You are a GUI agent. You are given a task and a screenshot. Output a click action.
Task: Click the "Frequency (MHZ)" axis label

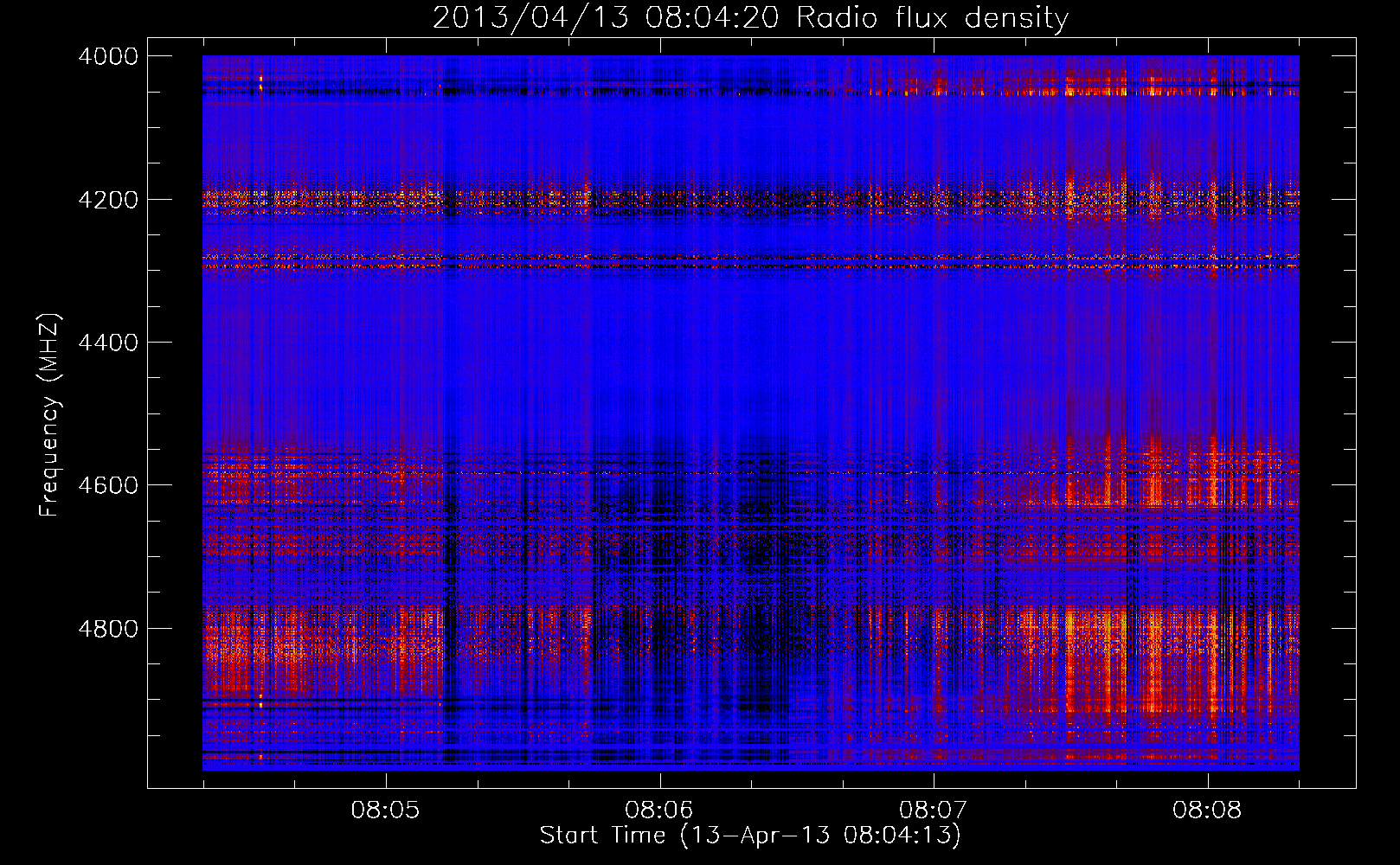49,415
